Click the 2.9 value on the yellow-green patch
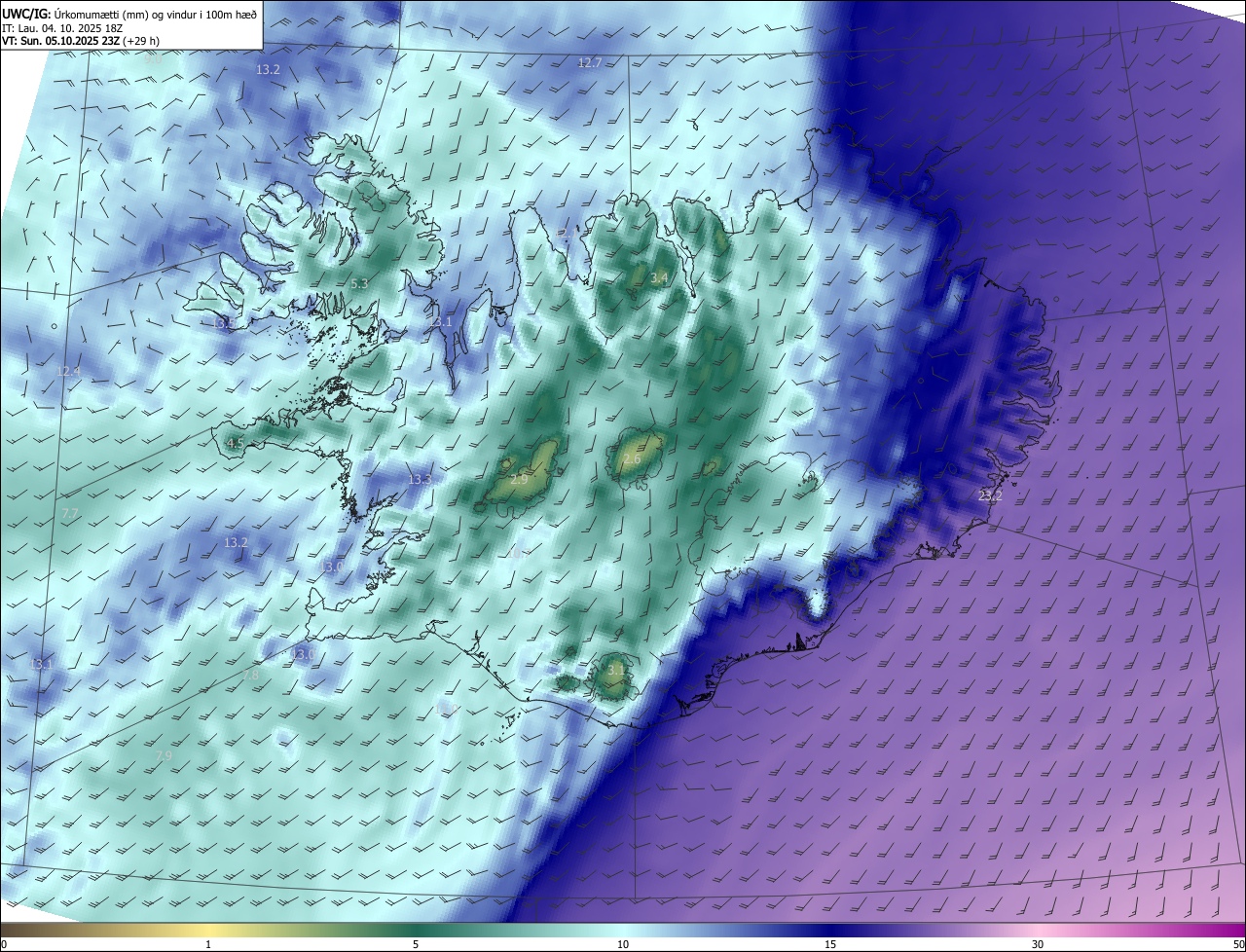This screenshot has width=1246, height=952. [519, 480]
